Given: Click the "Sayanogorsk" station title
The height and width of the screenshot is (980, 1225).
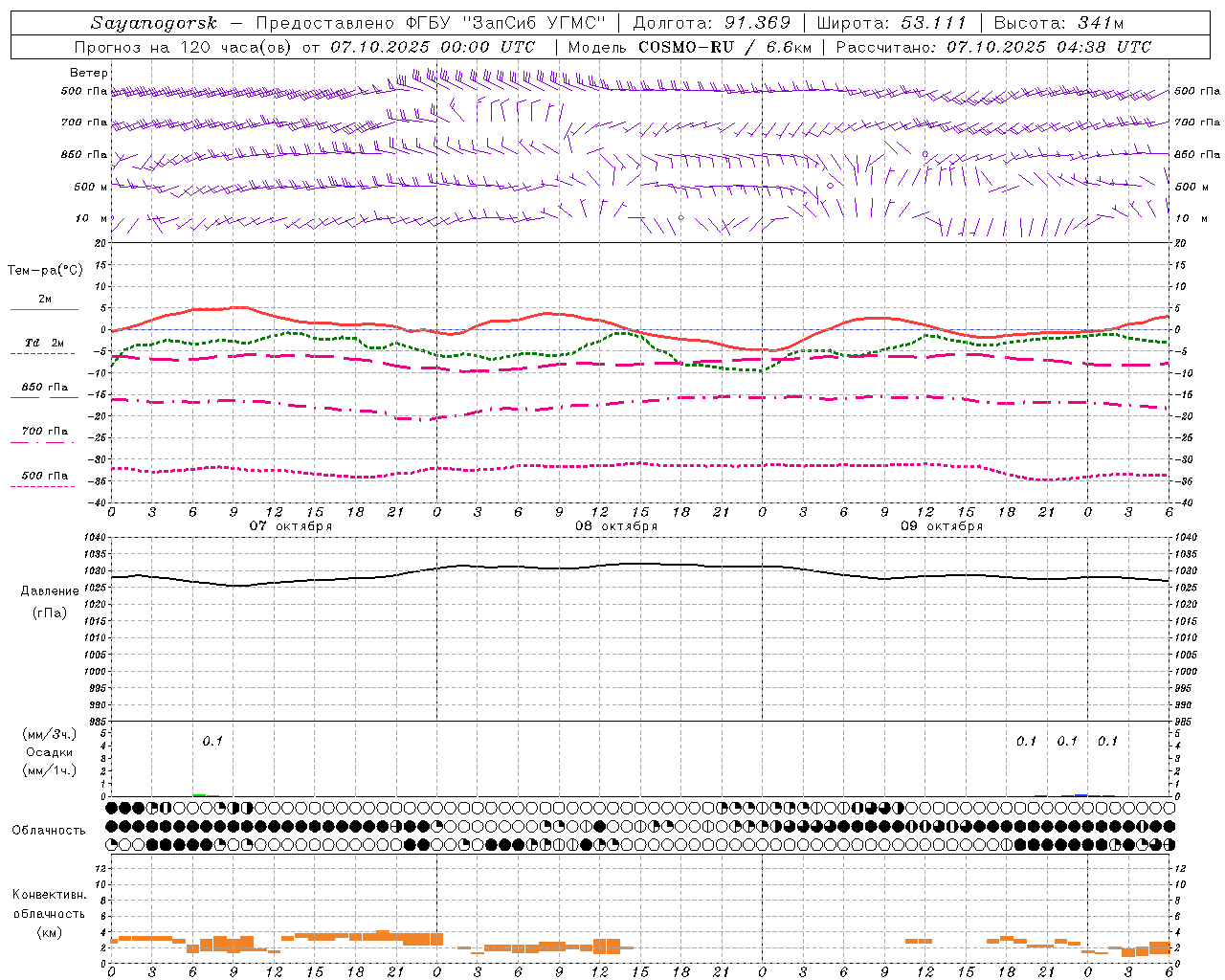Looking at the screenshot, I should tap(154, 23).
